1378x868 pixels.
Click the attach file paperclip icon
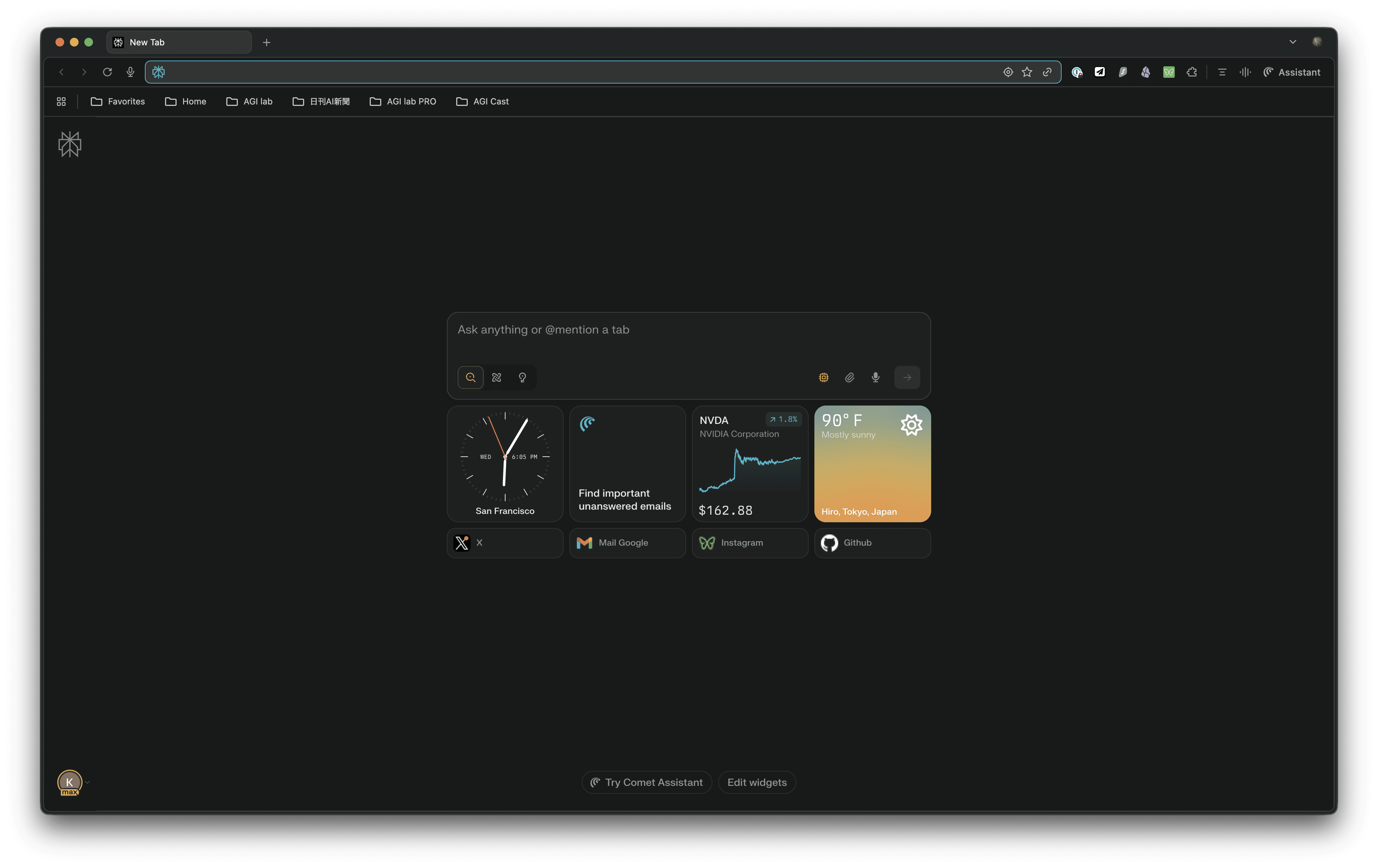[x=849, y=377]
